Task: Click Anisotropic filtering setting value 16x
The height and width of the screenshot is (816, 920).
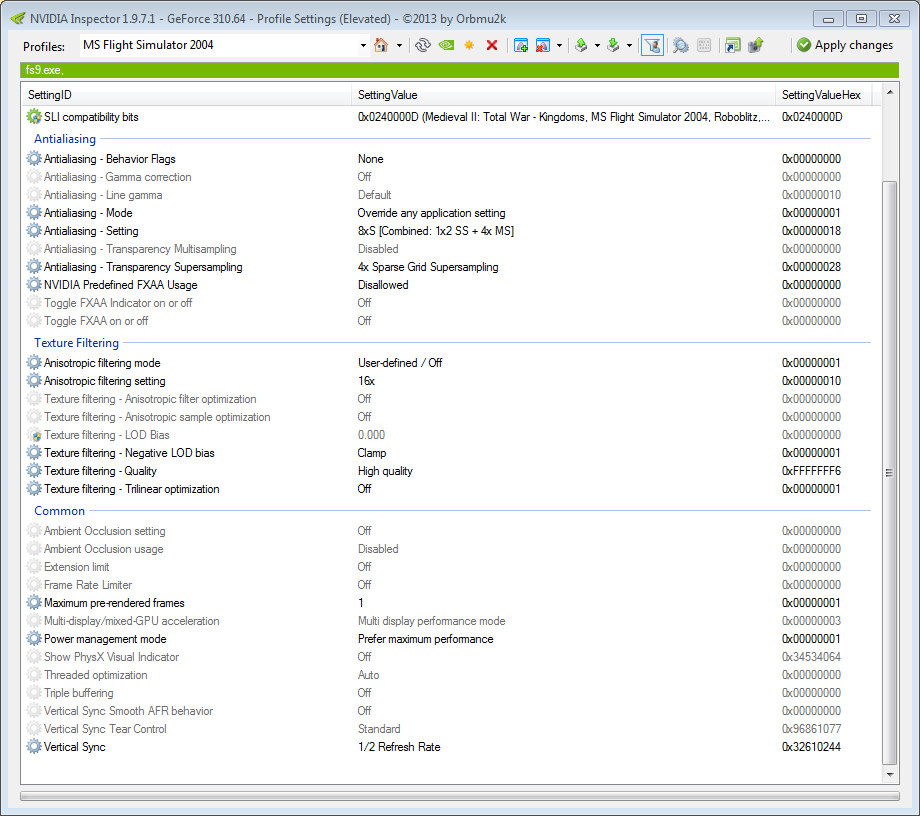Action: pyautogui.click(x=366, y=381)
